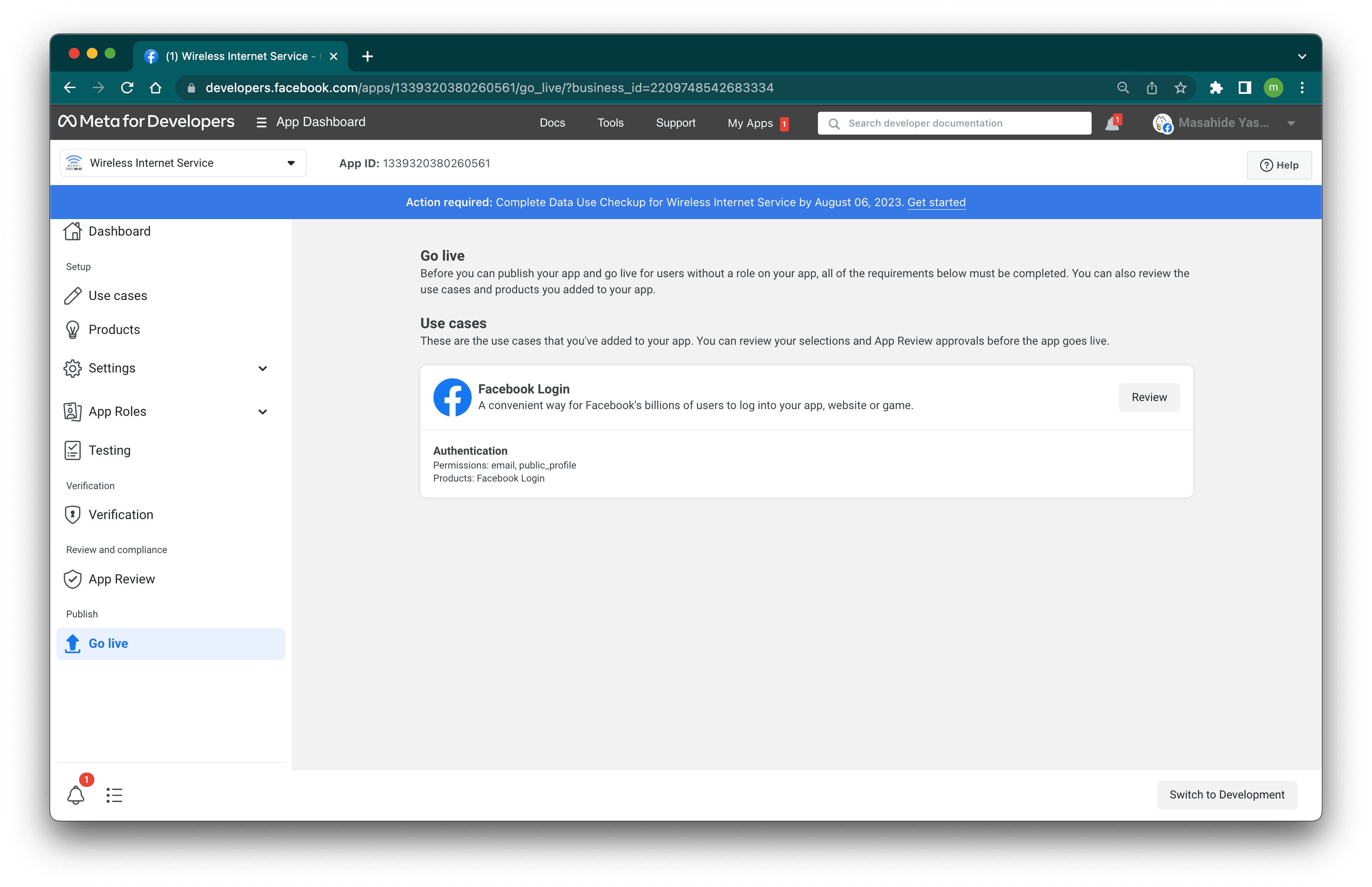Click the Facebook Login logo icon
The image size is (1372, 887).
[452, 397]
